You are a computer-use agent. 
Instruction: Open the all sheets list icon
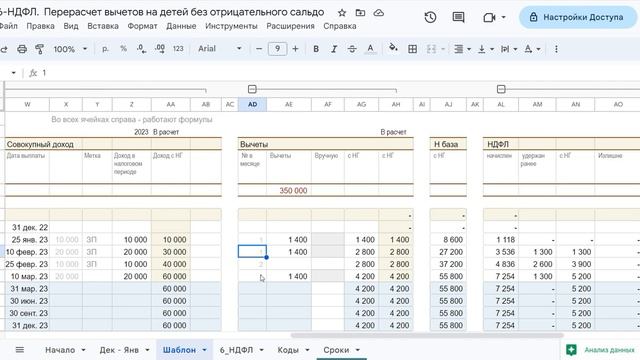click(x=20, y=350)
